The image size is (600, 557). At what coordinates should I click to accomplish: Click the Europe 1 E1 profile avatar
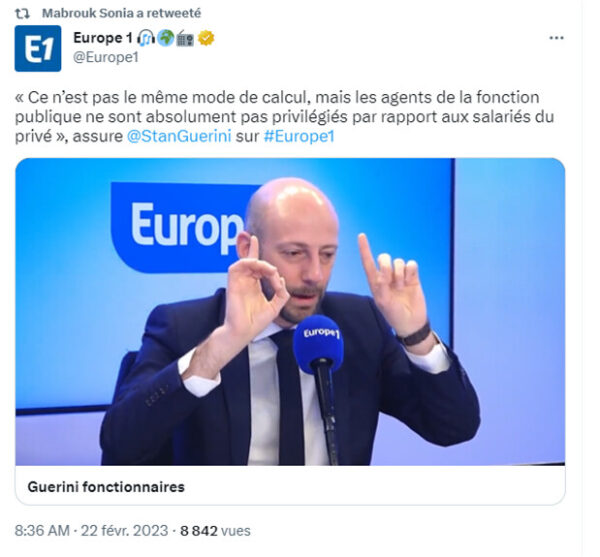(x=38, y=49)
